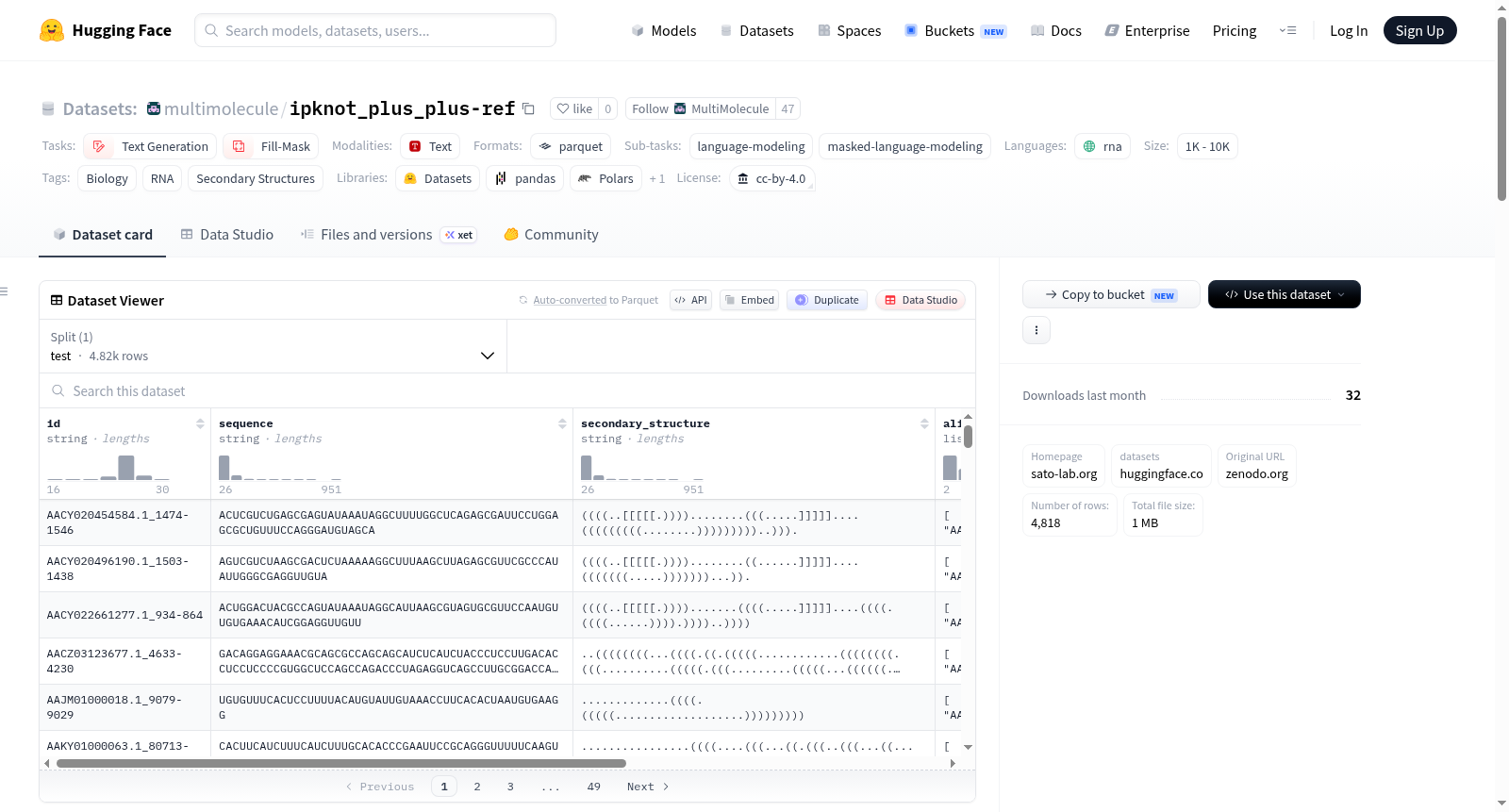The image size is (1509, 812).
Task: Click the masked-language-modeling sub-task tag
Action: pos(904,146)
